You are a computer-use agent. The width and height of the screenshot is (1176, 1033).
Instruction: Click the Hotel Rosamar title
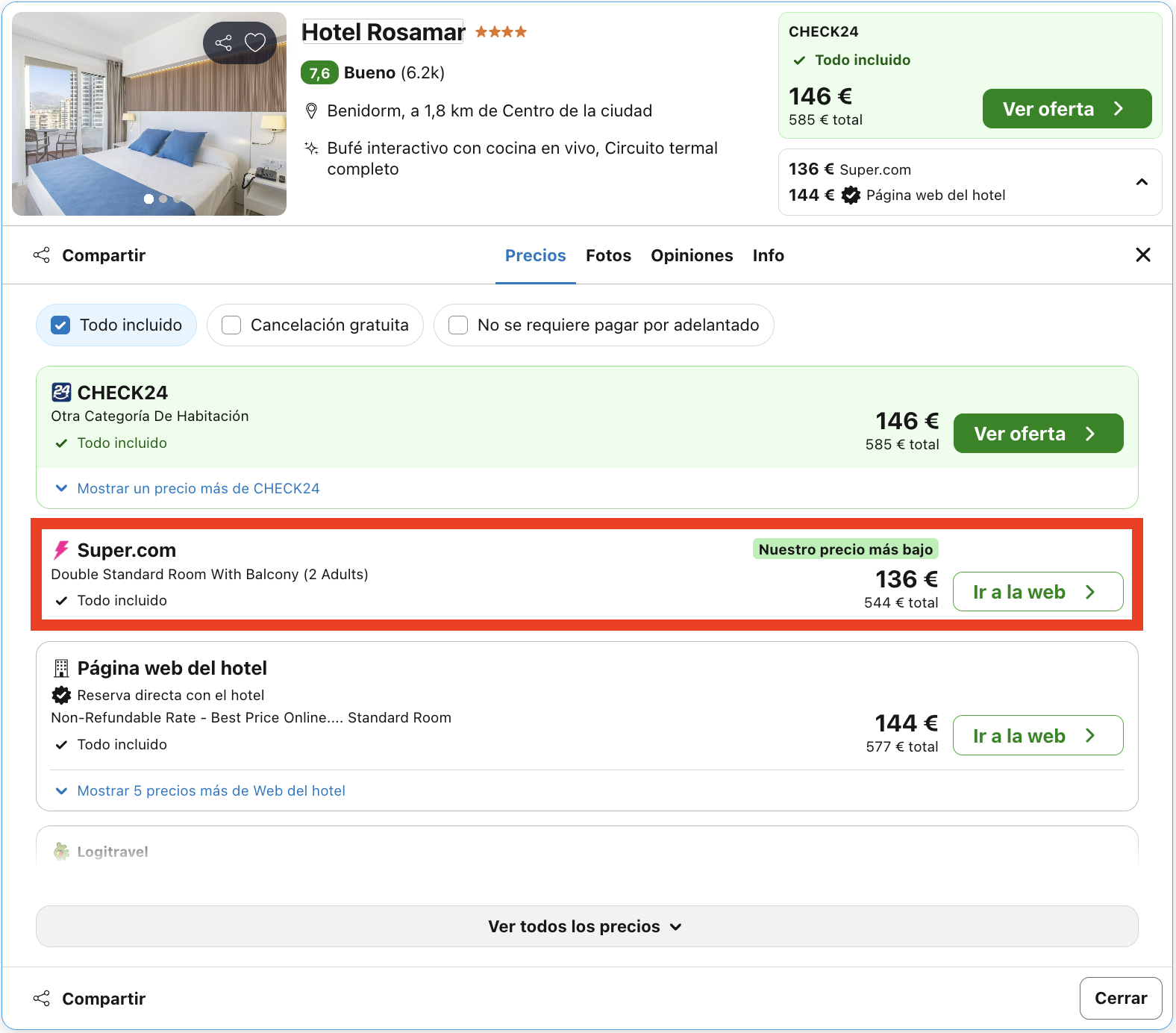pyautogui.click(x=383, y=32)
